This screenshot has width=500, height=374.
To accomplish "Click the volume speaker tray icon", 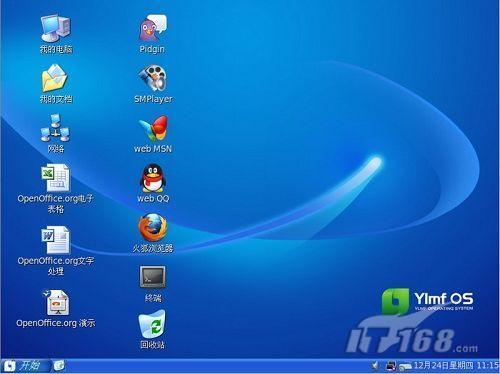I will pyautogui.click(x=376, y=366).
